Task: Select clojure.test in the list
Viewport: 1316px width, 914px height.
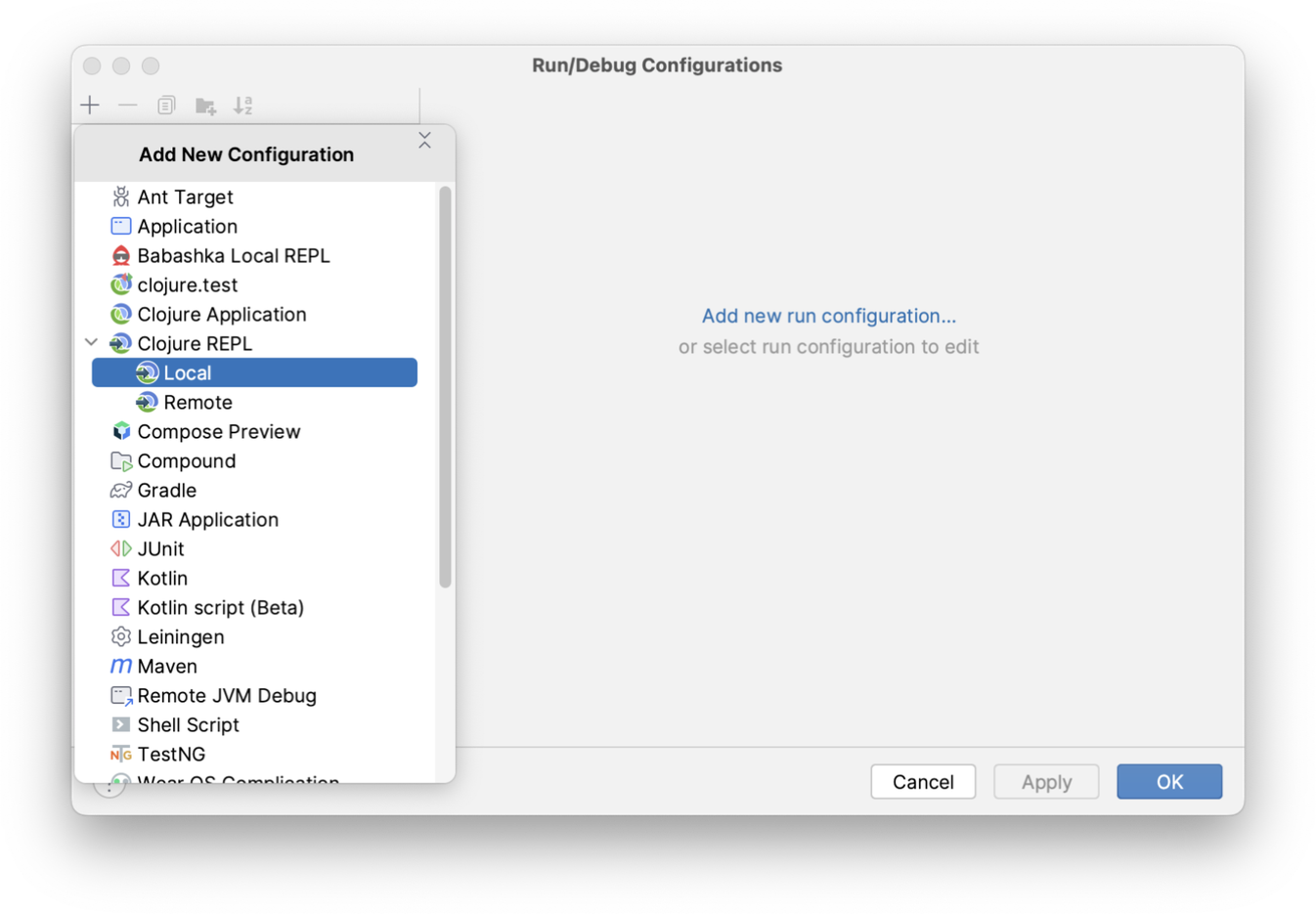Action: point(187,284)
